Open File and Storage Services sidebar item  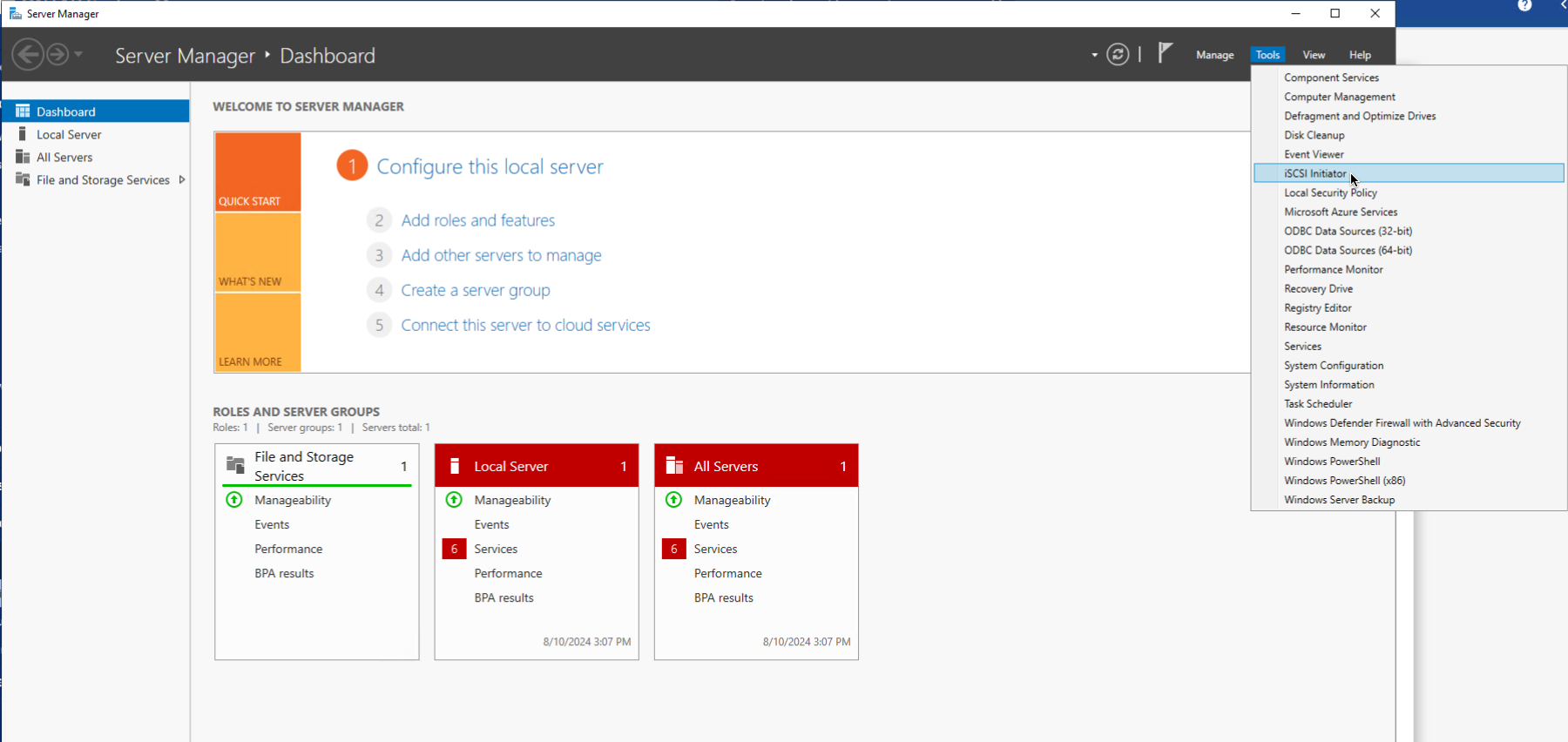click(95, 179)
